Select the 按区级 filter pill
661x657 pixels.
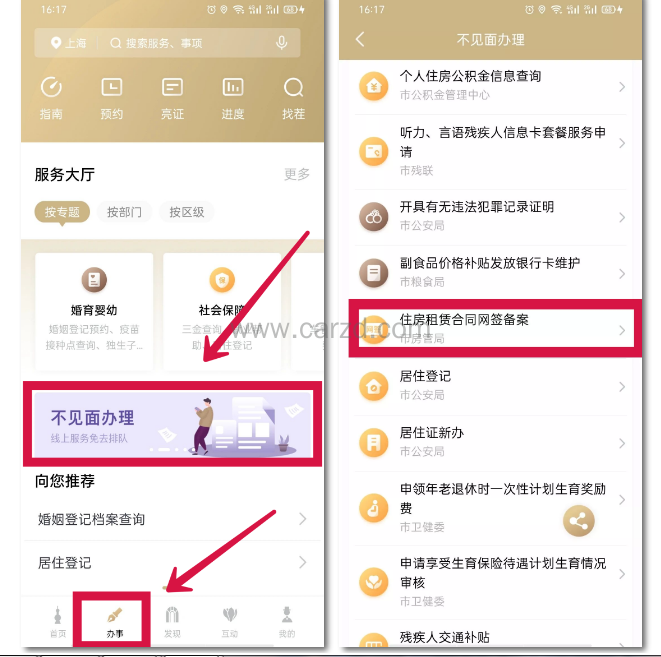187,212
